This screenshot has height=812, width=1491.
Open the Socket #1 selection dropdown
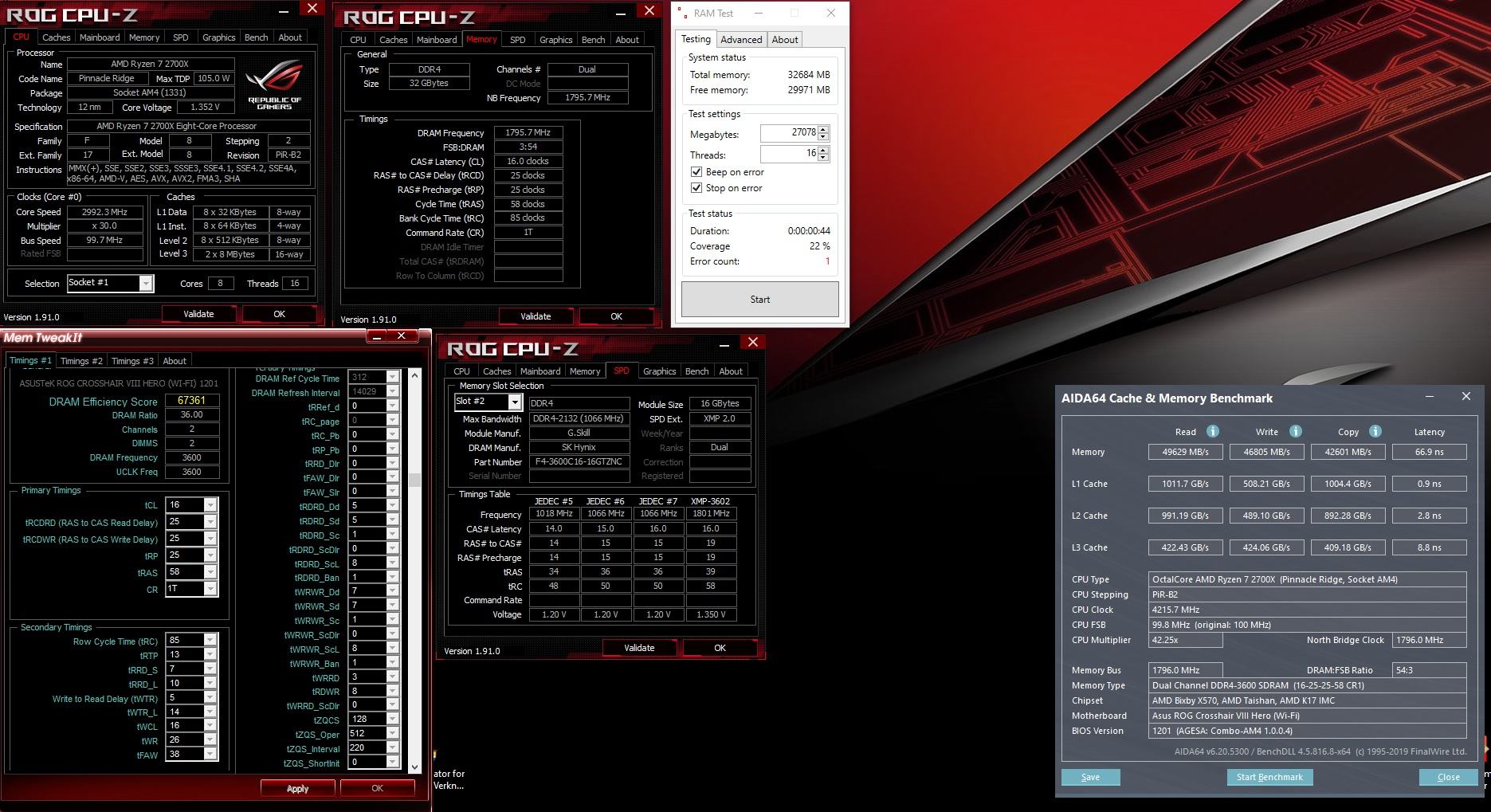146,283
